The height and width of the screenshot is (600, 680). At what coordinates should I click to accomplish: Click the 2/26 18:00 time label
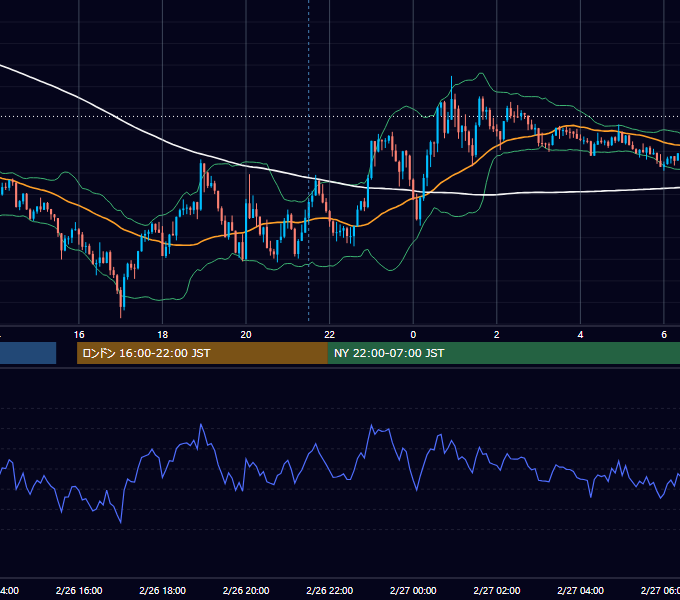163,590
